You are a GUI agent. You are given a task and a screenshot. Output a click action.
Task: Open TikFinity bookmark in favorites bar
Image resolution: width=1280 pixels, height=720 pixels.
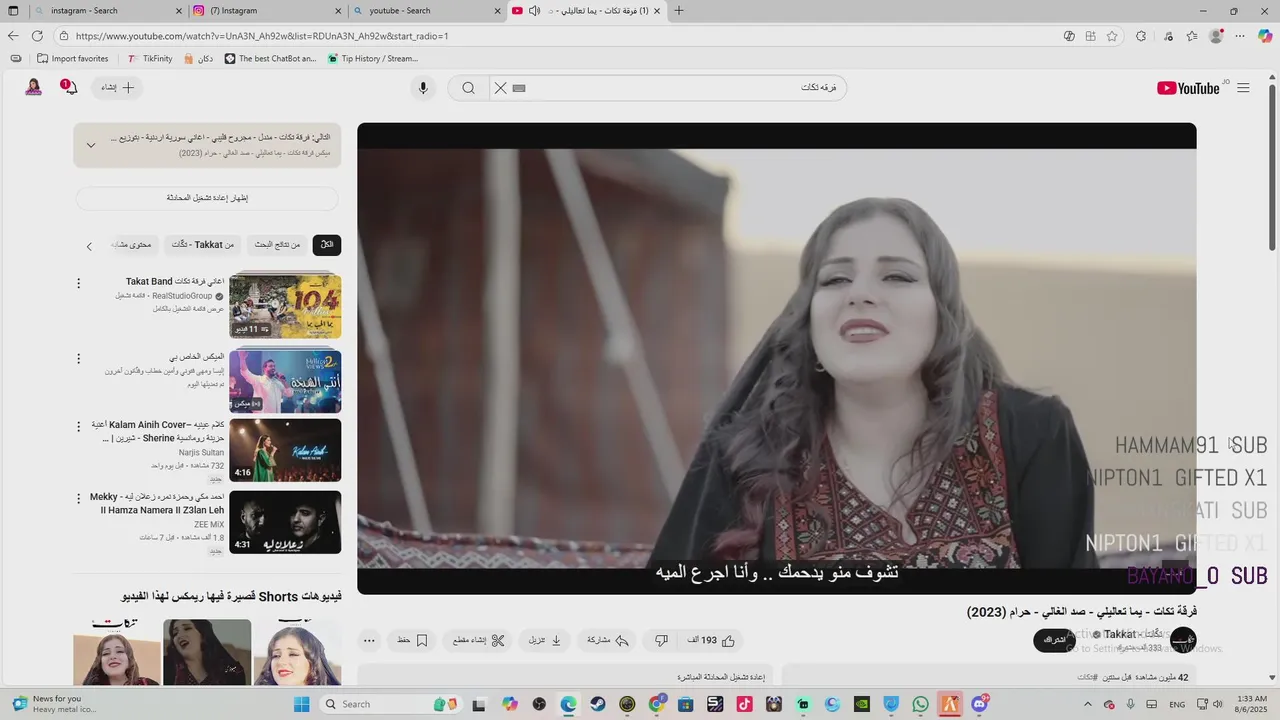[x=150, y=59]
